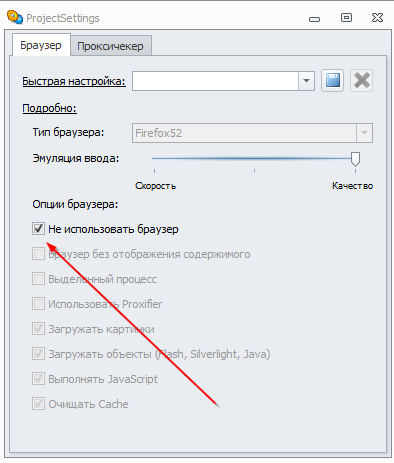Minimize the ProjectSettings window
The width and height of the screenshot is (394, 463).
pyautogui.click(x=314, y=19)
